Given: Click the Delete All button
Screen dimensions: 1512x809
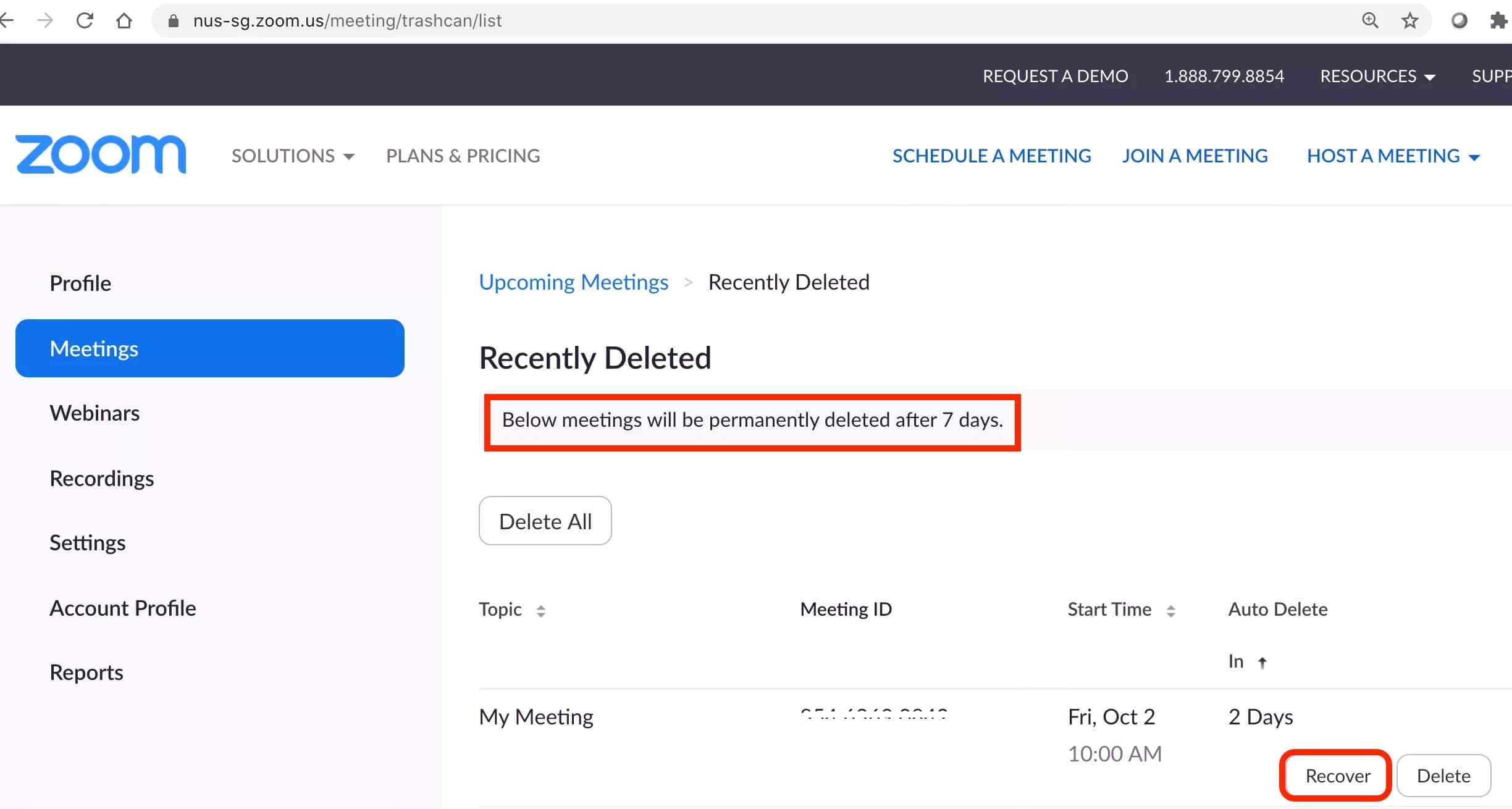Looking at the screenshot, I should 545,521.
